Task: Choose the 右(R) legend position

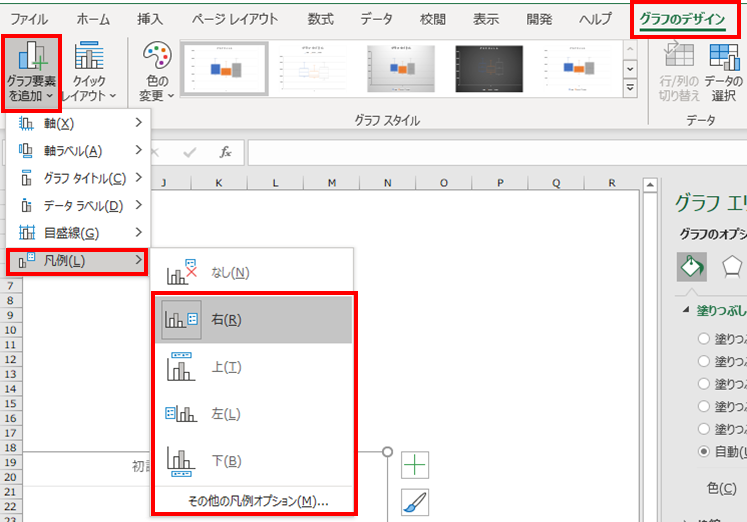Action: coord(253,320)
